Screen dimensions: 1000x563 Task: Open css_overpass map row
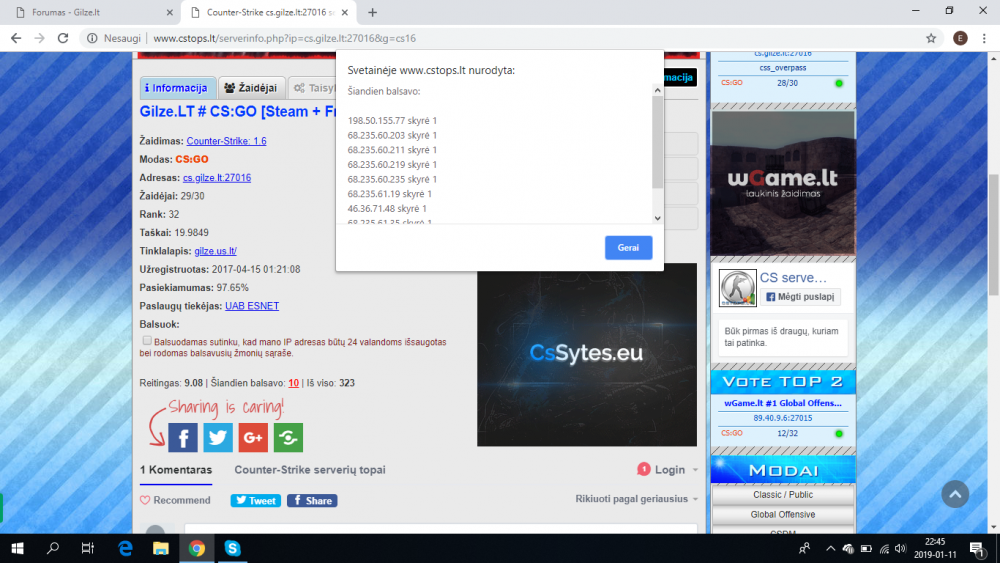[783, 68]
